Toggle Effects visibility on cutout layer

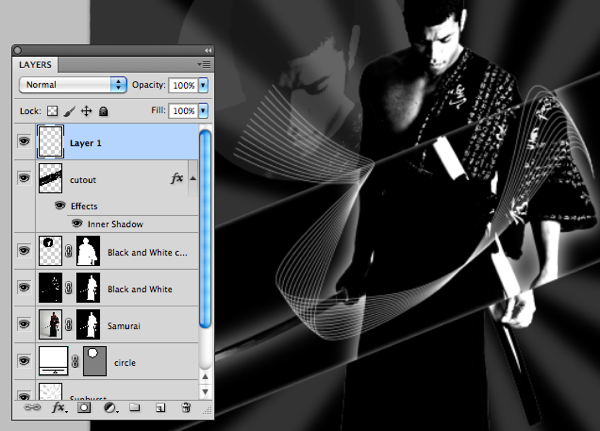click(x=60, y=206)
